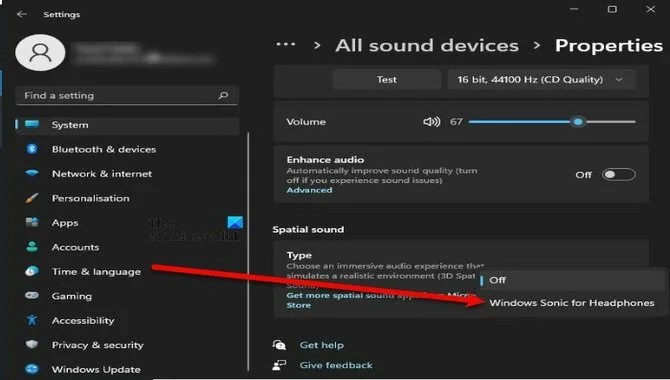
Task: Click the Apps icon in sidebar
Action: pyautogui.click(x=32, y=222)
